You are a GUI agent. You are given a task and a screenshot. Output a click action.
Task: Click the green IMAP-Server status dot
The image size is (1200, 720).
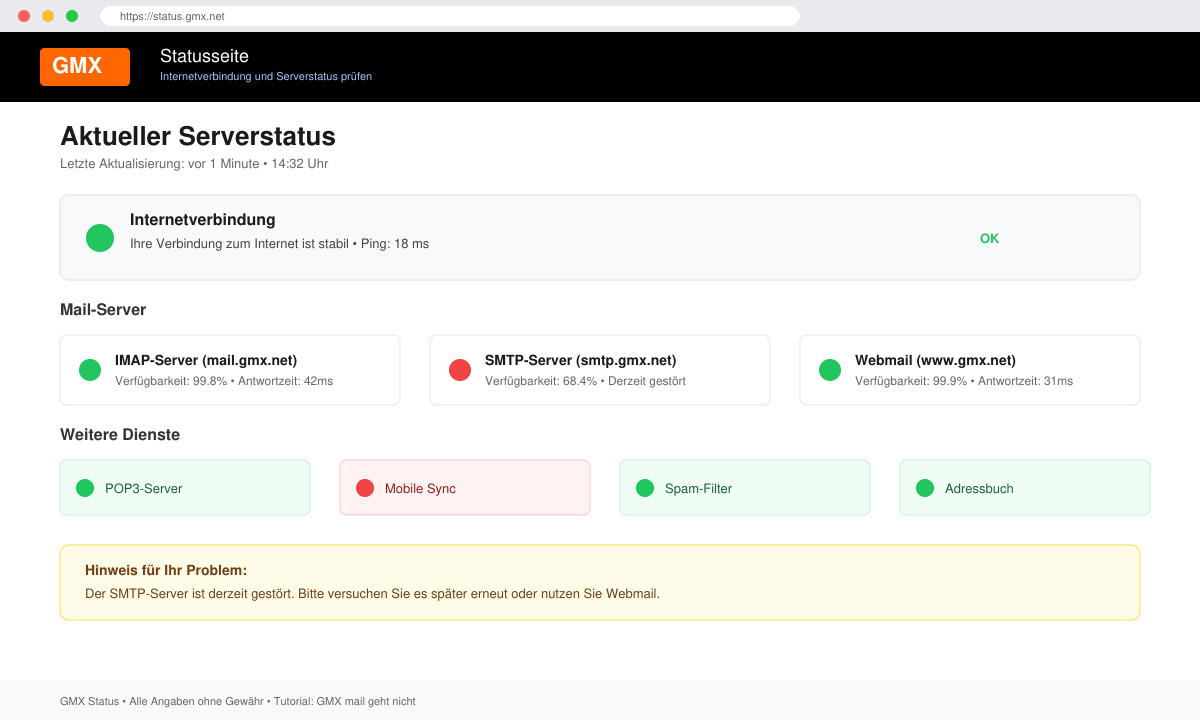pyautogui.click(x=90, y=370)
